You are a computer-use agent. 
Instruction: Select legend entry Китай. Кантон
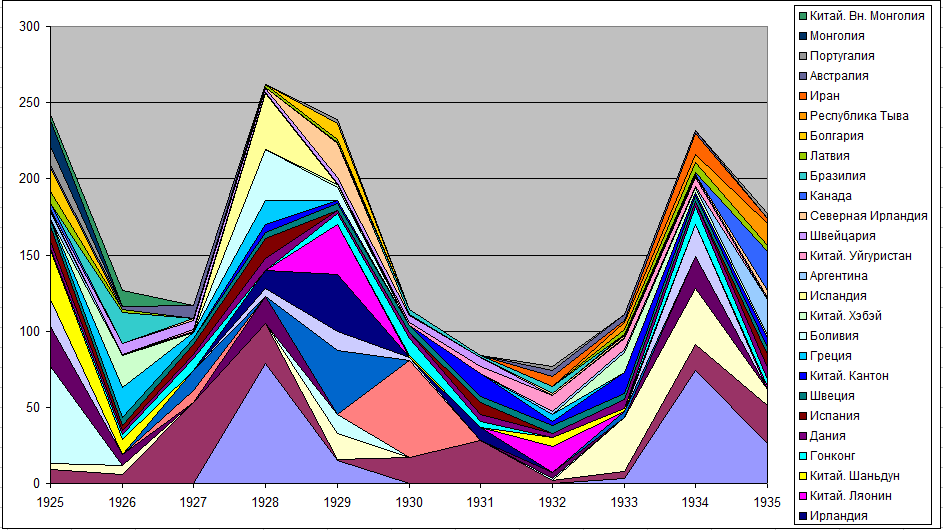pyautogui.click(x=844, y=375)
